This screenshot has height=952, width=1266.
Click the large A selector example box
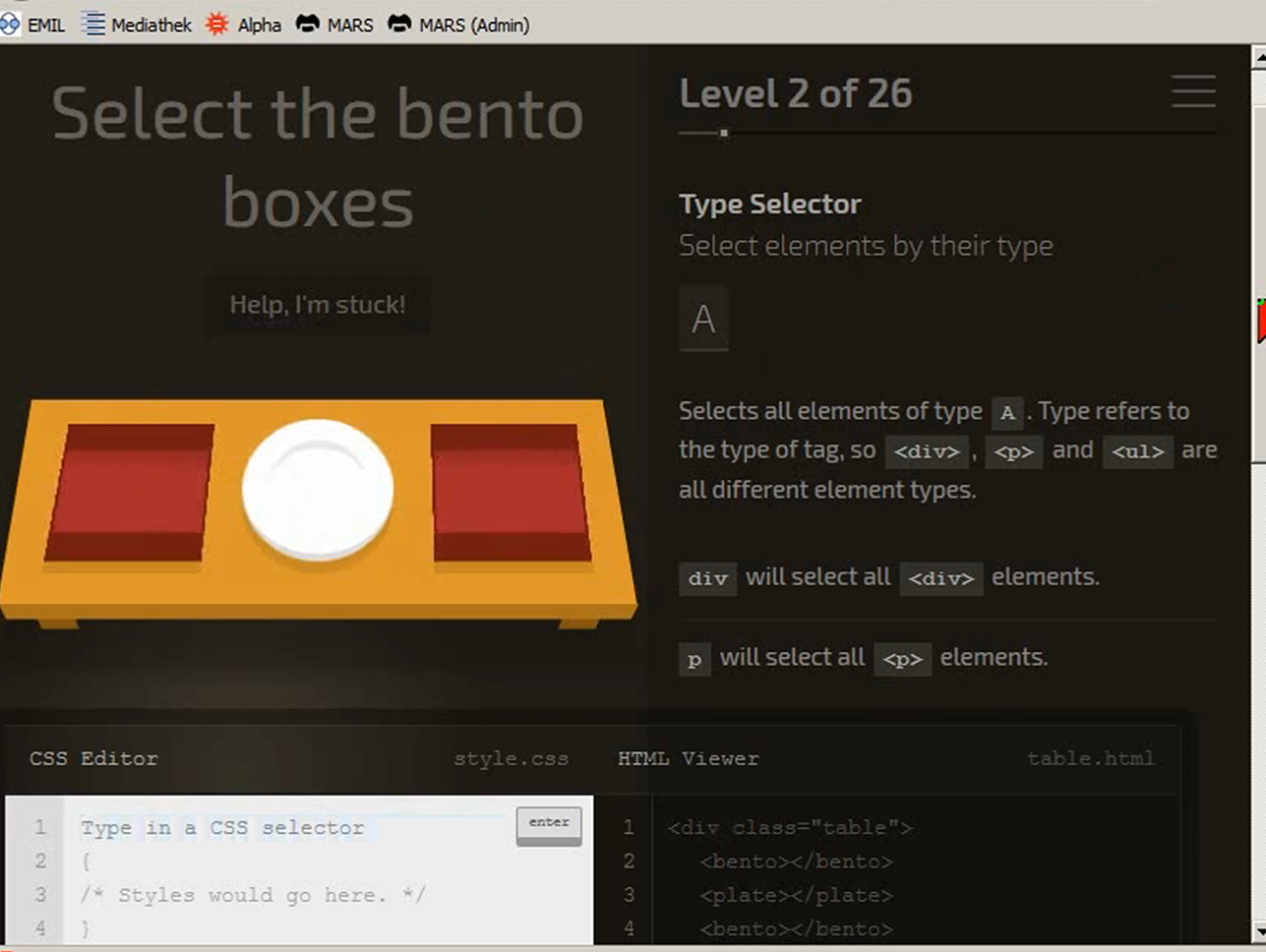click(703, 319)
